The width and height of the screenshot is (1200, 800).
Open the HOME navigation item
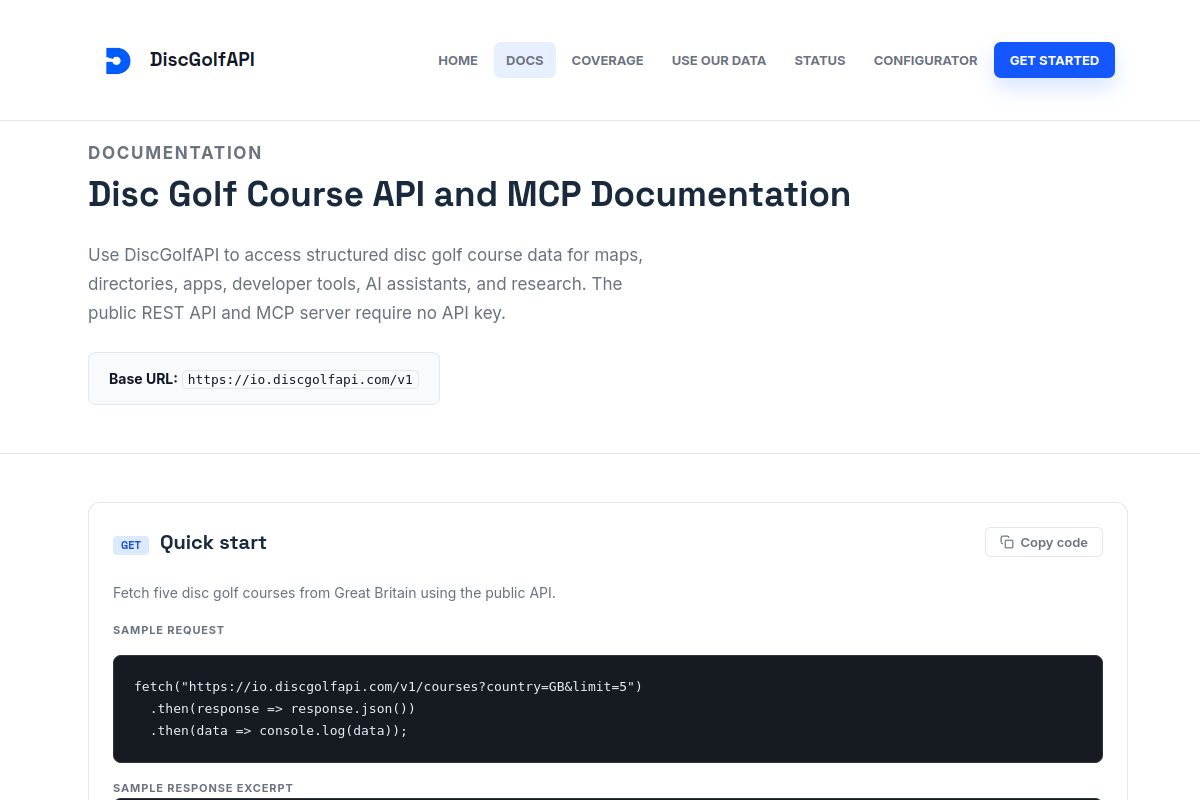[458, 60]
